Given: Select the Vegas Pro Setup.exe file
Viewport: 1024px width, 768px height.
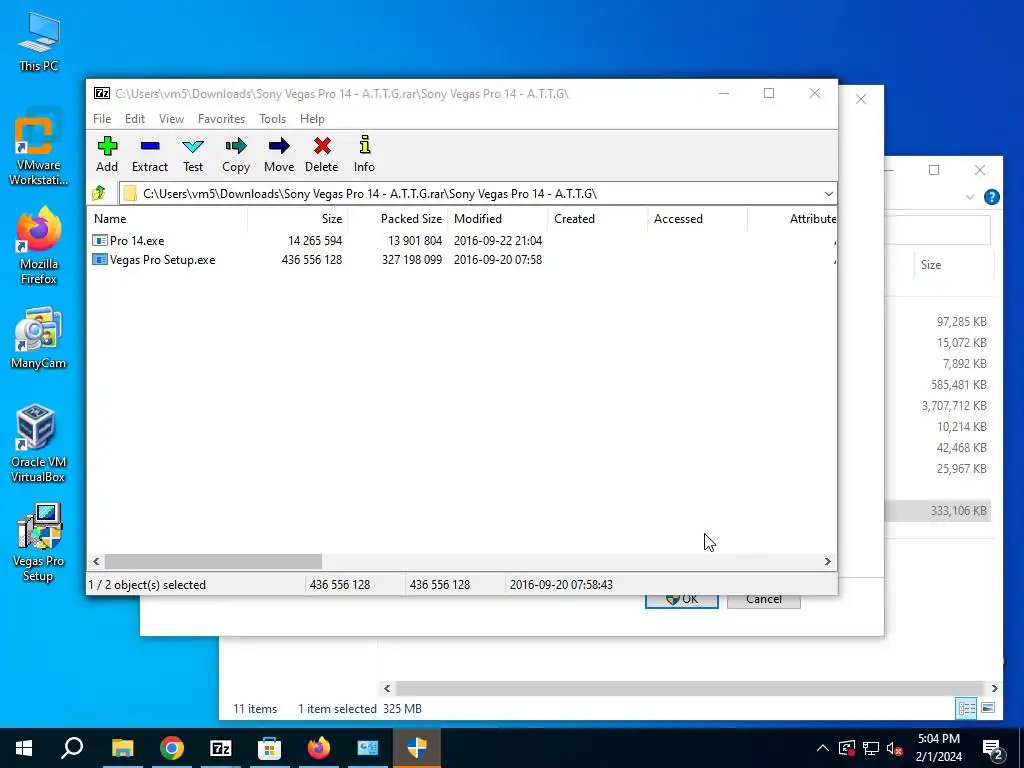Looking at the screenshot, I should pyautogui.click(x=154, y=260).
